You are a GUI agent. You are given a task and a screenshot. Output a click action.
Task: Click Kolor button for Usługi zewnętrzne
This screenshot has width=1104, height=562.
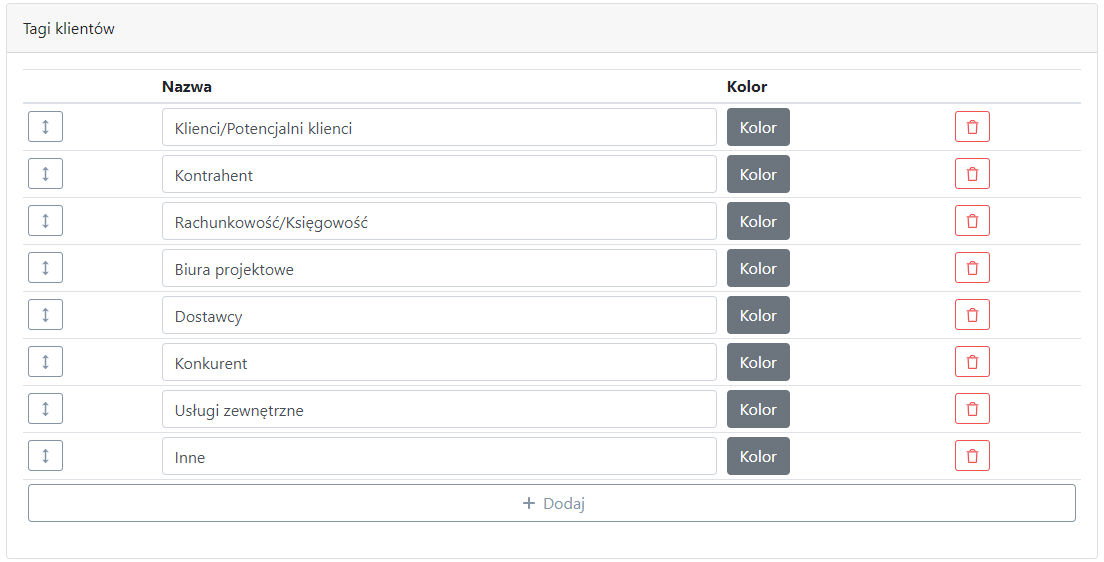pos(758,408)
